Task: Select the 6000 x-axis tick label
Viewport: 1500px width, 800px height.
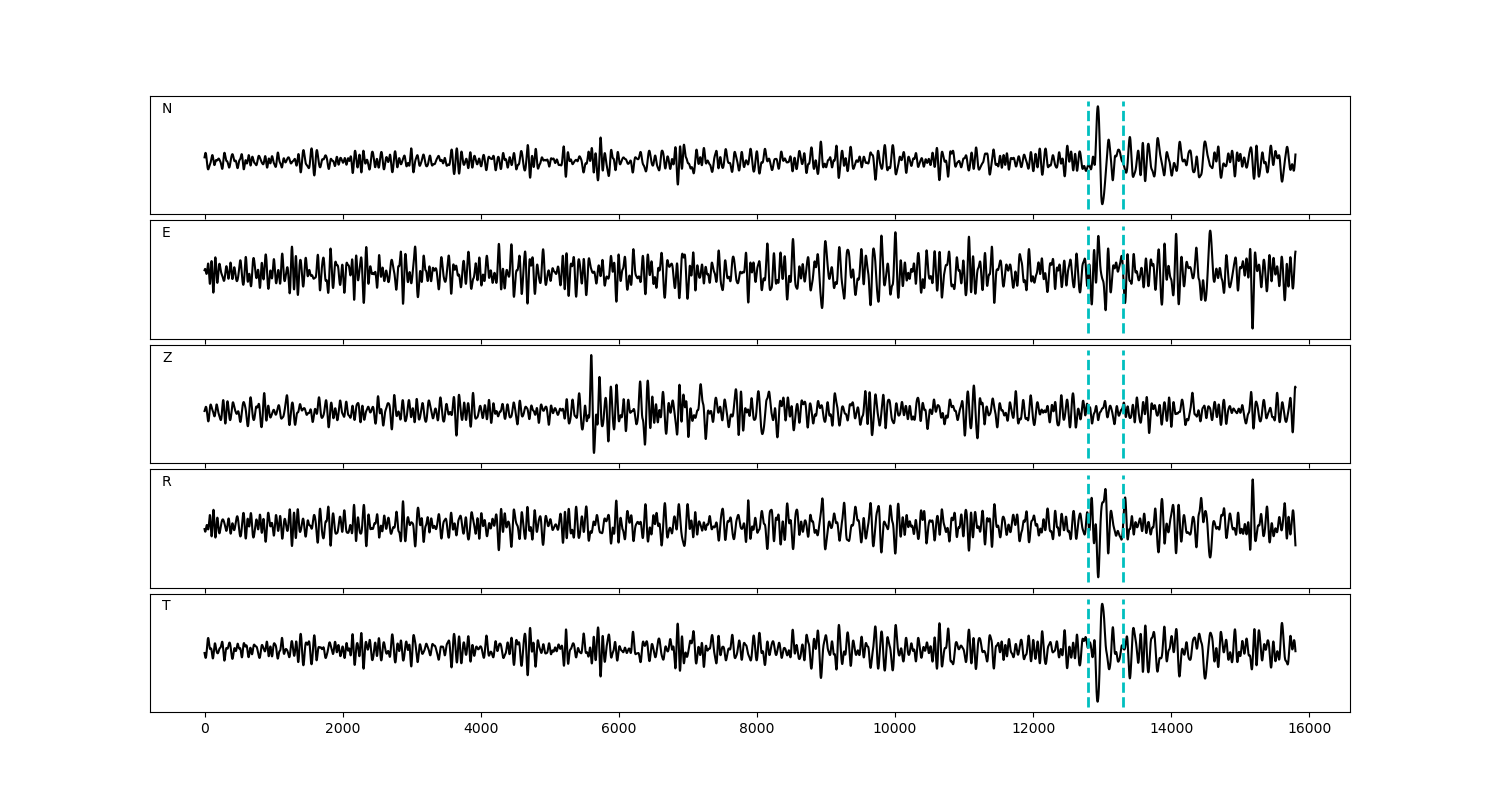Action: (x=619, y=729)
